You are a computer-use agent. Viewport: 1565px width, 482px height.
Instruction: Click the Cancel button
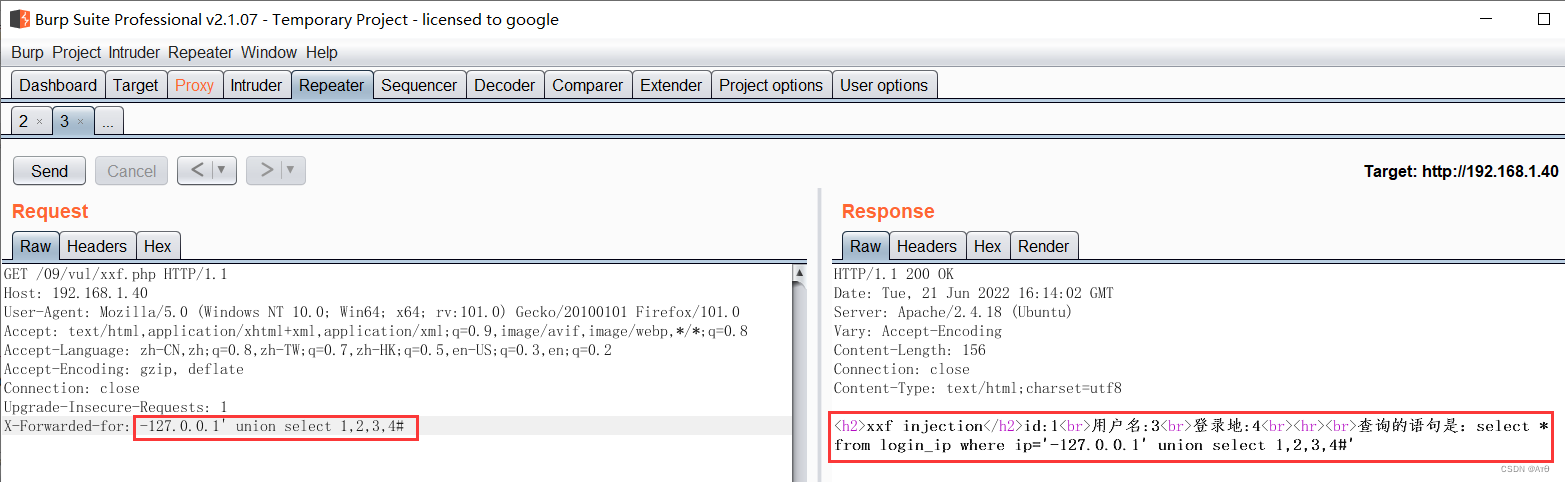coord(132,171)
